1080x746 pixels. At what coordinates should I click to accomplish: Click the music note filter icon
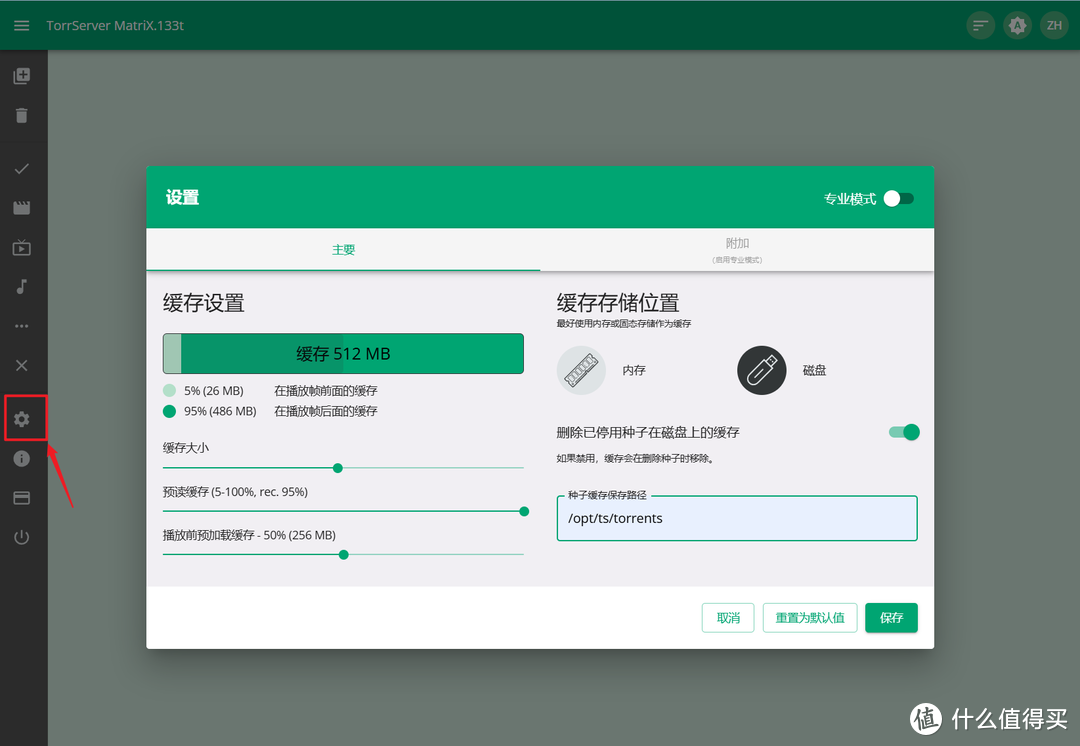(22, 288)
